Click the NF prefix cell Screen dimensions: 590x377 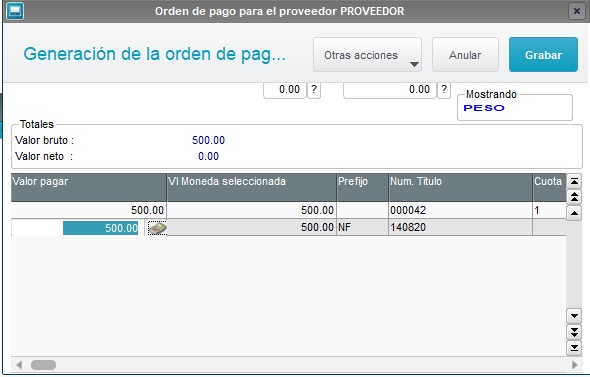tap(363, 228)
